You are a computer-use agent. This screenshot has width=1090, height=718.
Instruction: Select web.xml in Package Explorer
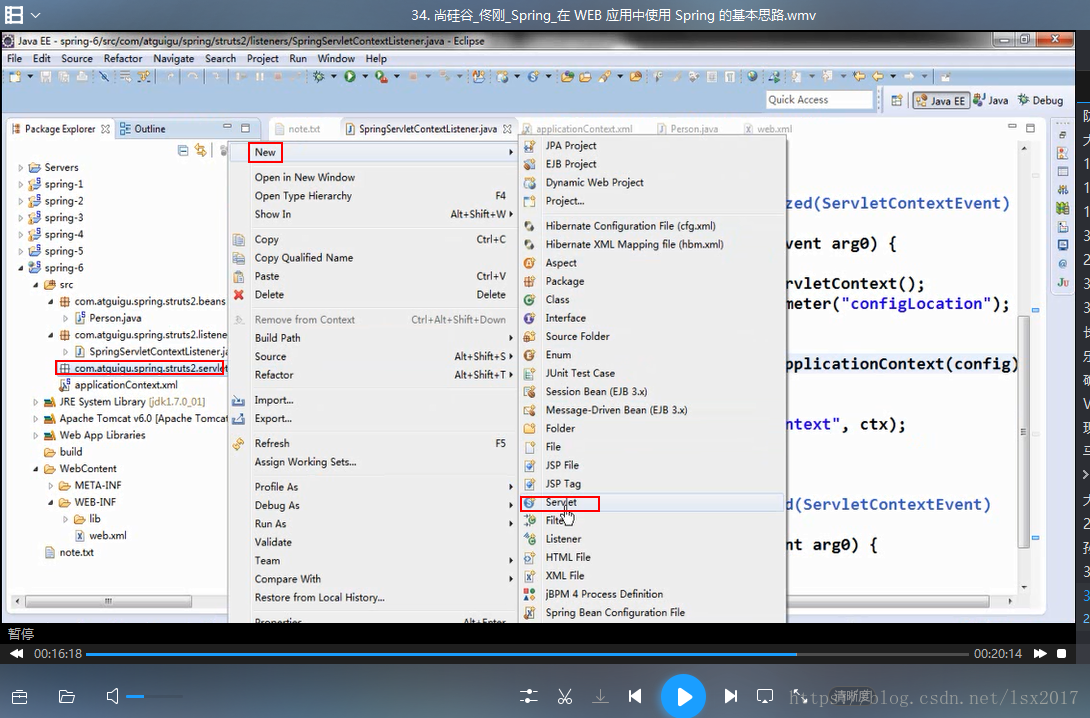point(108,535)
